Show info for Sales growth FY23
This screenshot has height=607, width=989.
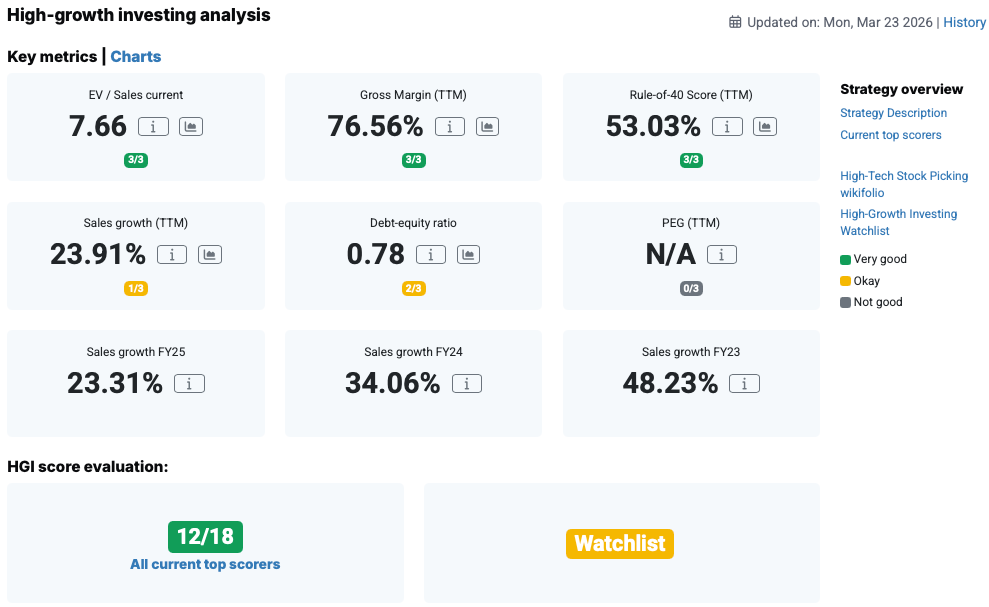744,383
